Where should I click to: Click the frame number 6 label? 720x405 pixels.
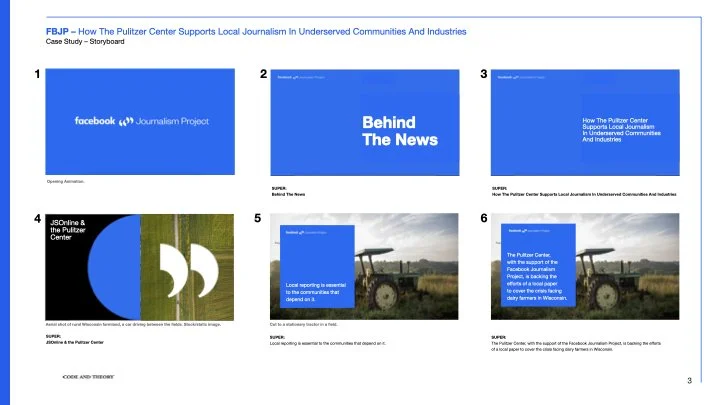[484, 218]
